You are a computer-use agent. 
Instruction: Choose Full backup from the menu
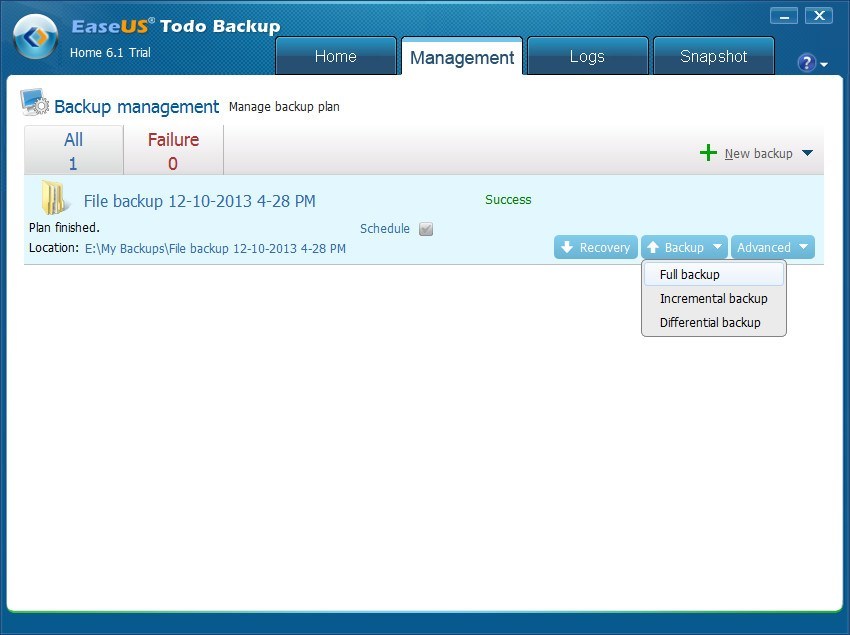point(713,274)
